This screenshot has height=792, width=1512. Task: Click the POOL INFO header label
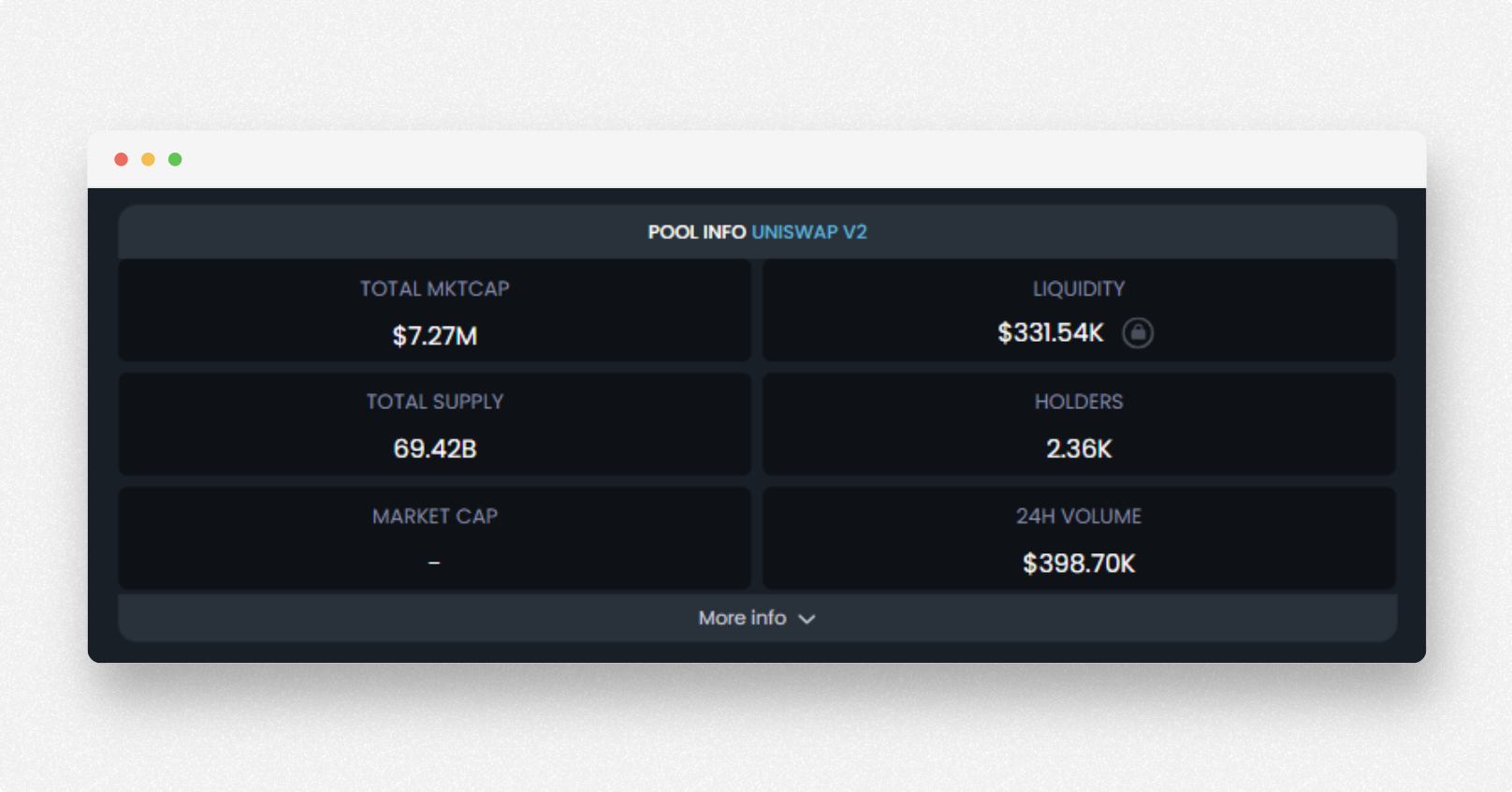[x=697, y=232]
